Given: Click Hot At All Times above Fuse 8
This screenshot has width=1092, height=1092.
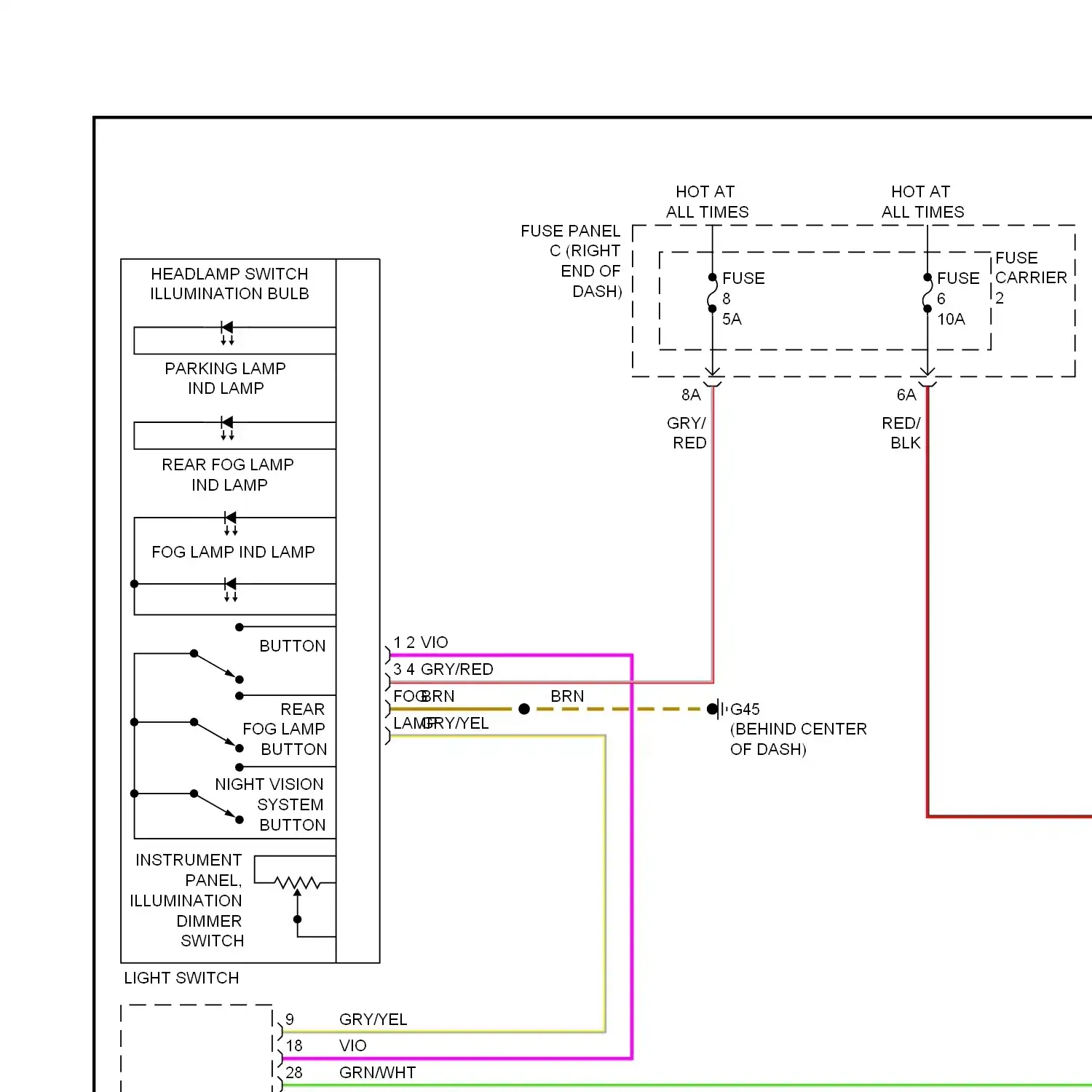Looking at the screenshot, I should (707, 202).
